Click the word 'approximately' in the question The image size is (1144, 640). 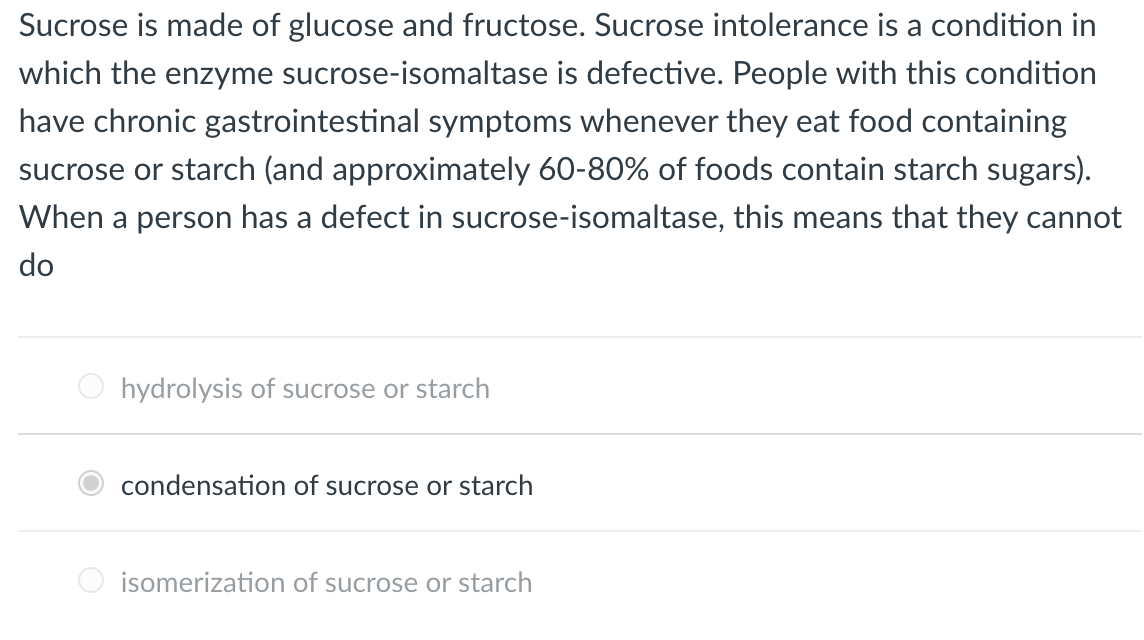[431, 170]
